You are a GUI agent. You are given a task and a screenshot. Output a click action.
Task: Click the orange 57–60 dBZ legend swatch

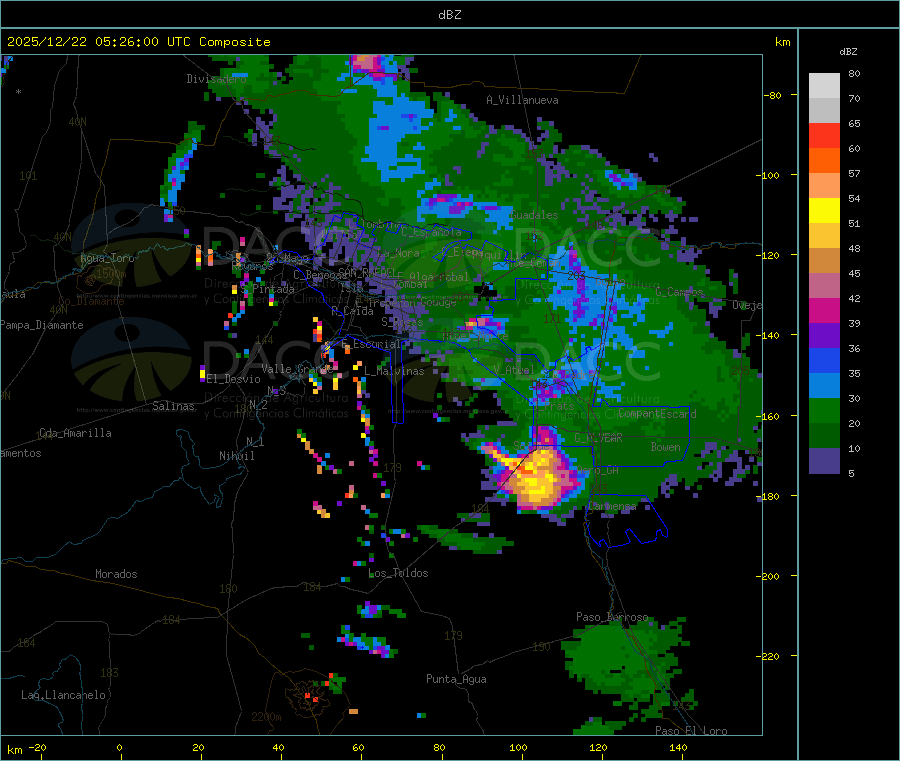(824, 161)
